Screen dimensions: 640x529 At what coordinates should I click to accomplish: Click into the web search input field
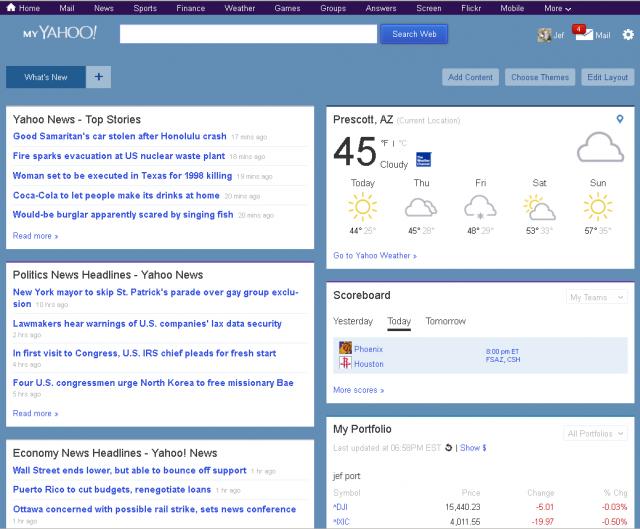point(248,34)
